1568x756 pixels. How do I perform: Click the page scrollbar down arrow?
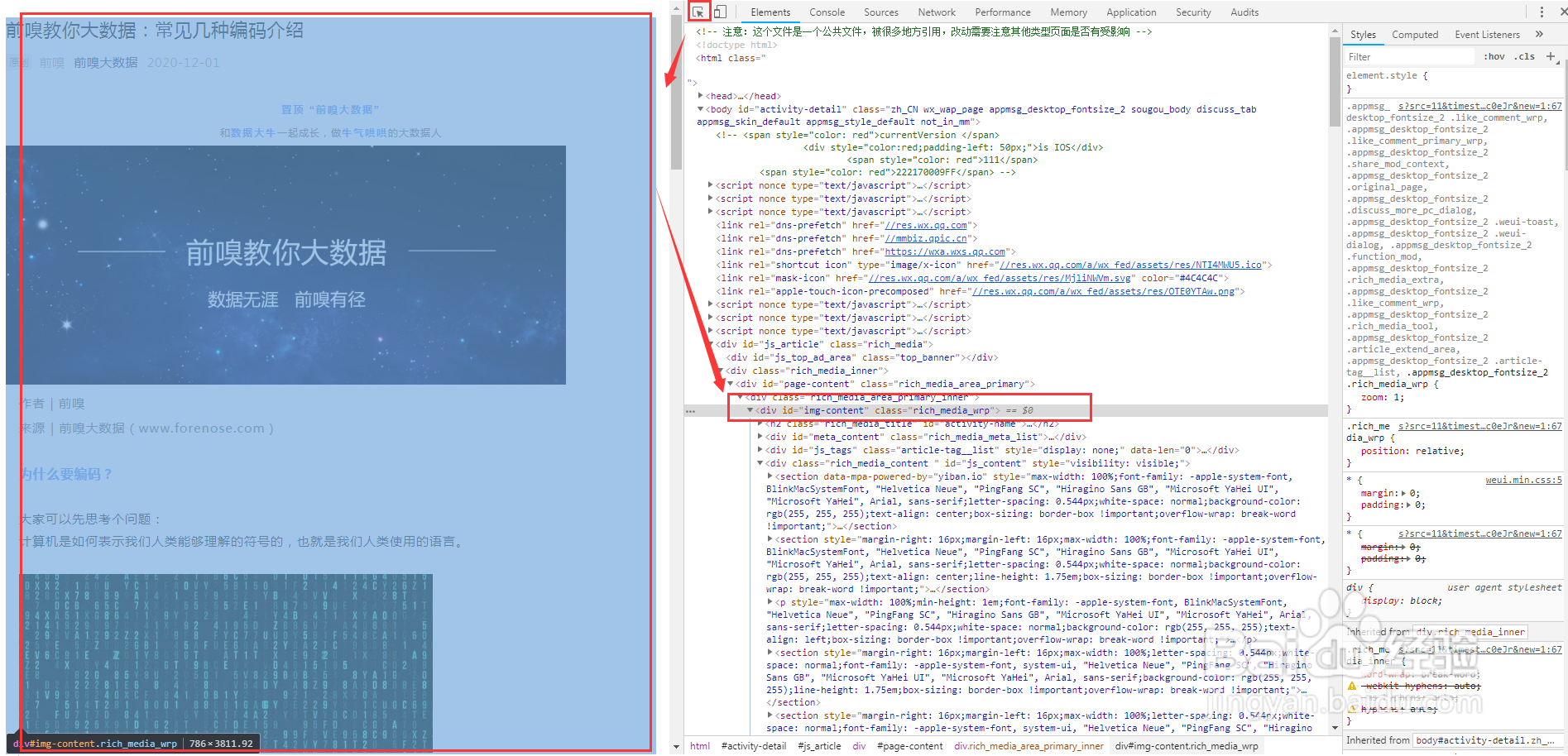point(676,747)
